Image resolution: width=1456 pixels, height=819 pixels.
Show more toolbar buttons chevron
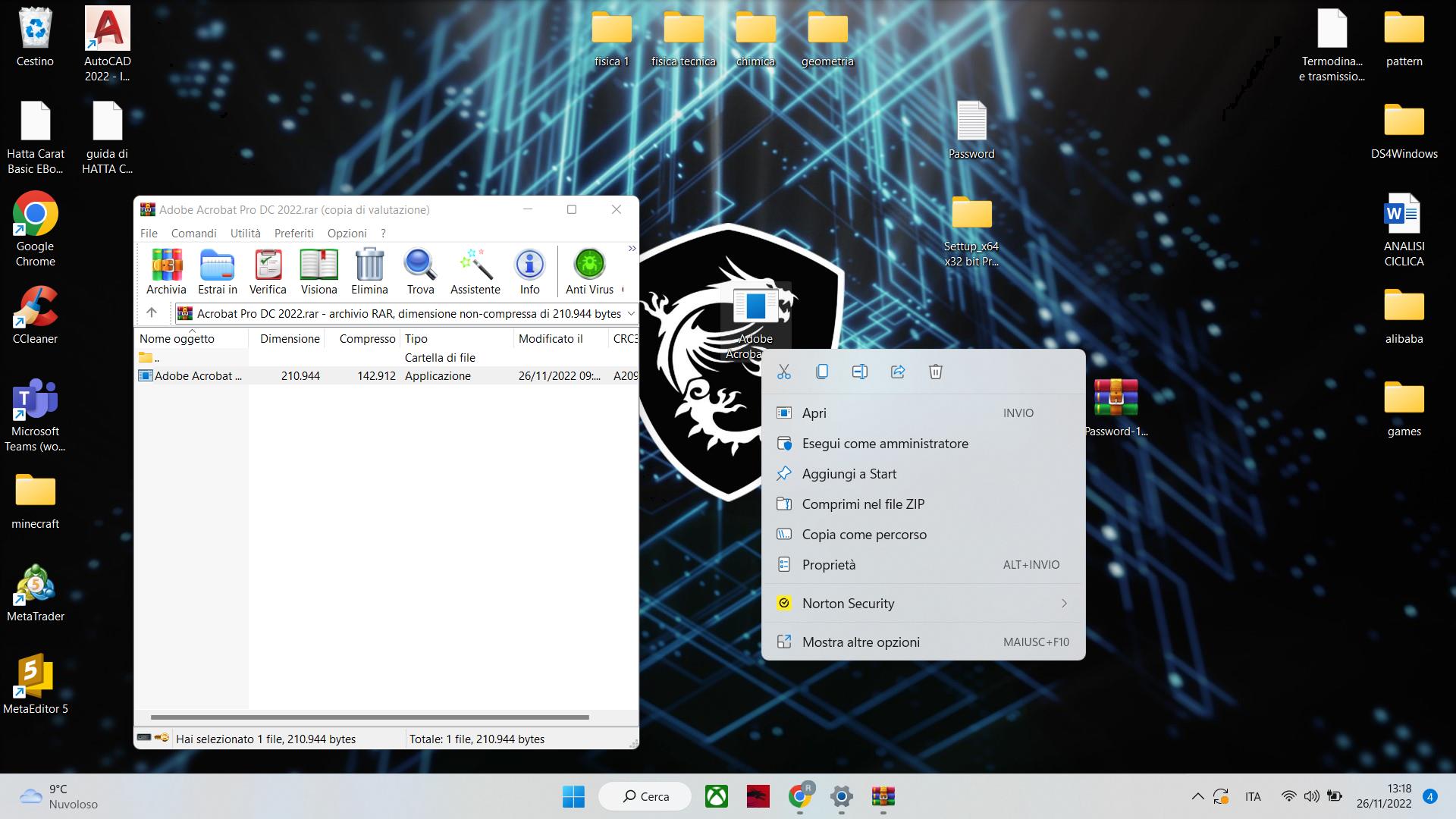pyautogui.click(x=632, y=249)
